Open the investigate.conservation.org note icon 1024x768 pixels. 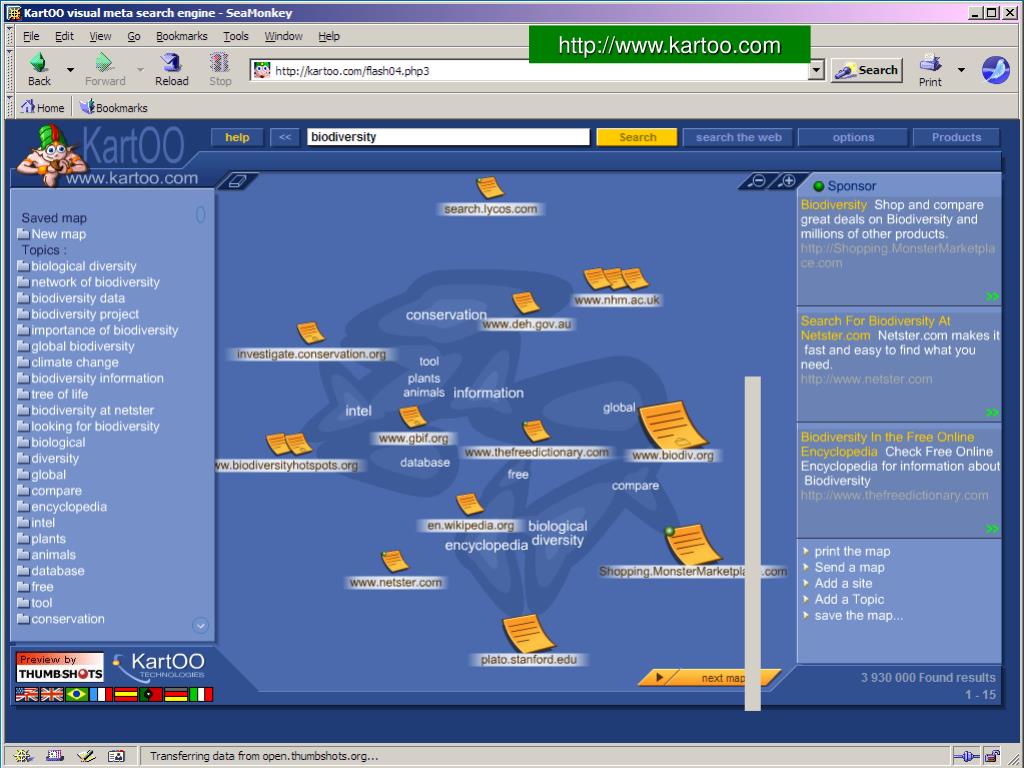[311, 332]
